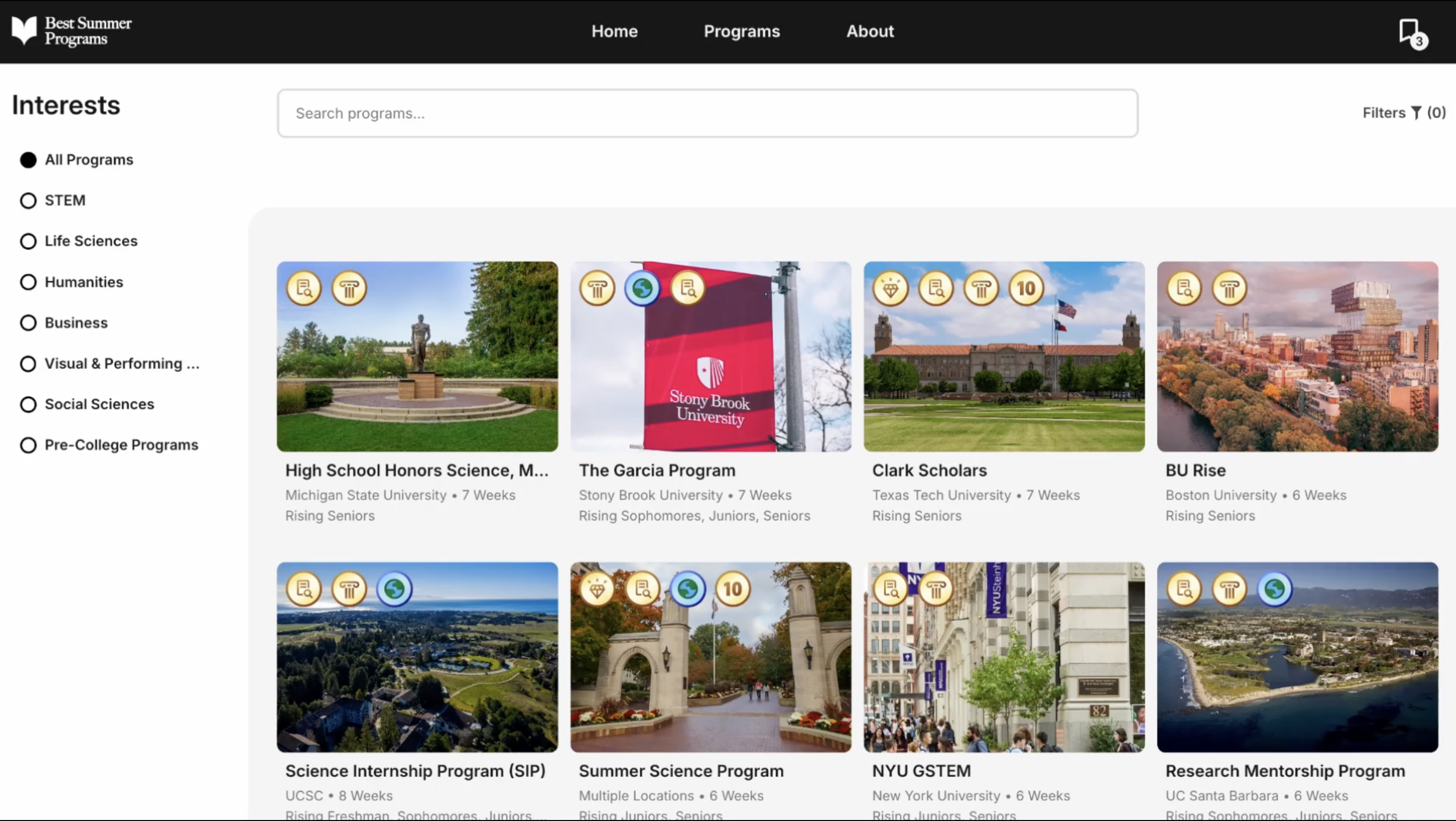Click pillar badge on Science Internship Program card
The height and width of the screenshot is (821, 1456).
coord(349,589)
